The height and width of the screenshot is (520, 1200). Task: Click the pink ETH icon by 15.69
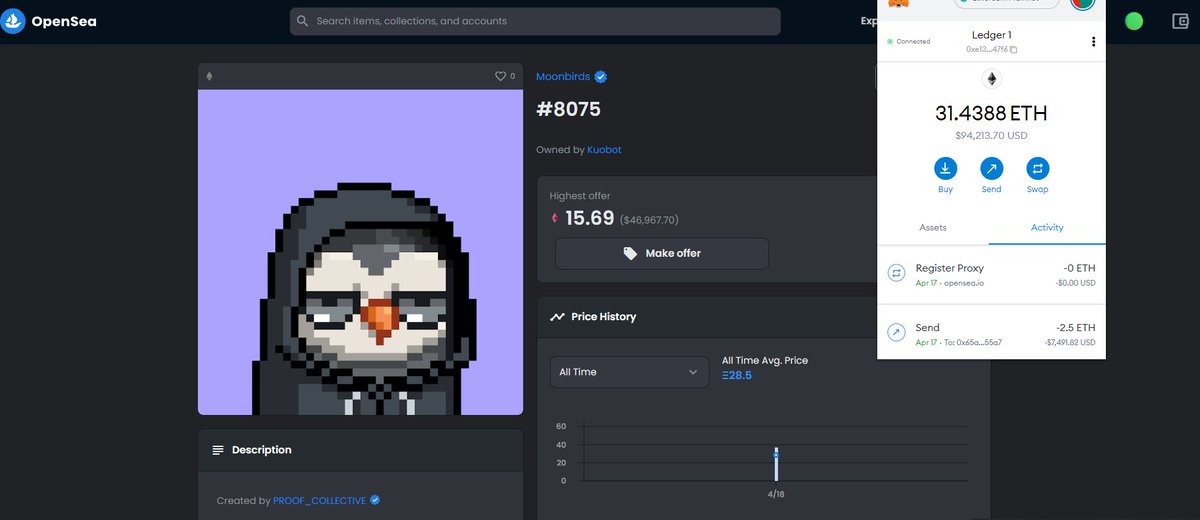[x=556, y=218]
